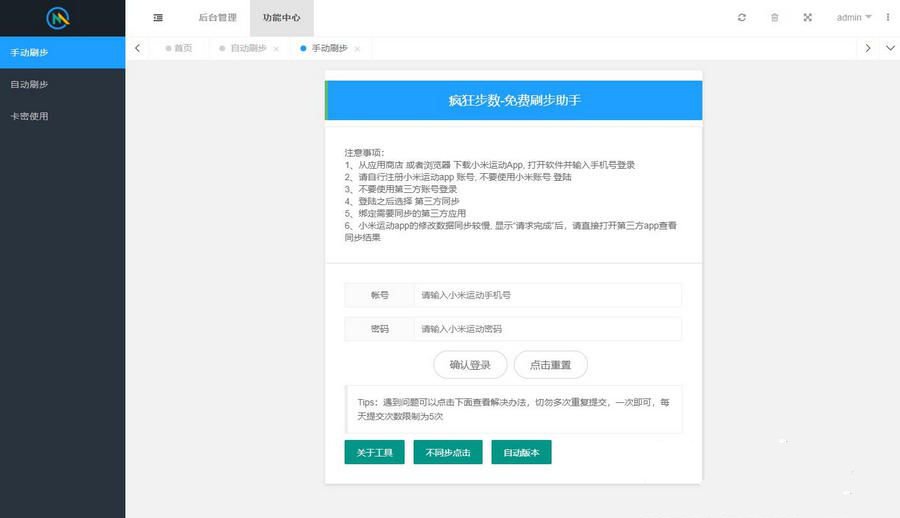The image size is (900, 518).
Task: Open the 后台管理 top menu
Action: pos(218,18)
